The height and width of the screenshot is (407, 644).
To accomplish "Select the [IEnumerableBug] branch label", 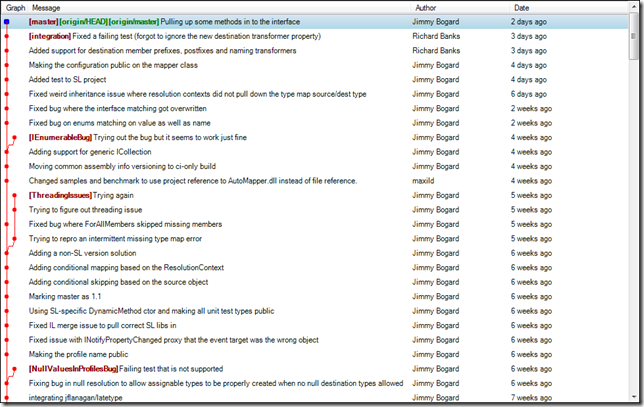I will click(60, 137).
